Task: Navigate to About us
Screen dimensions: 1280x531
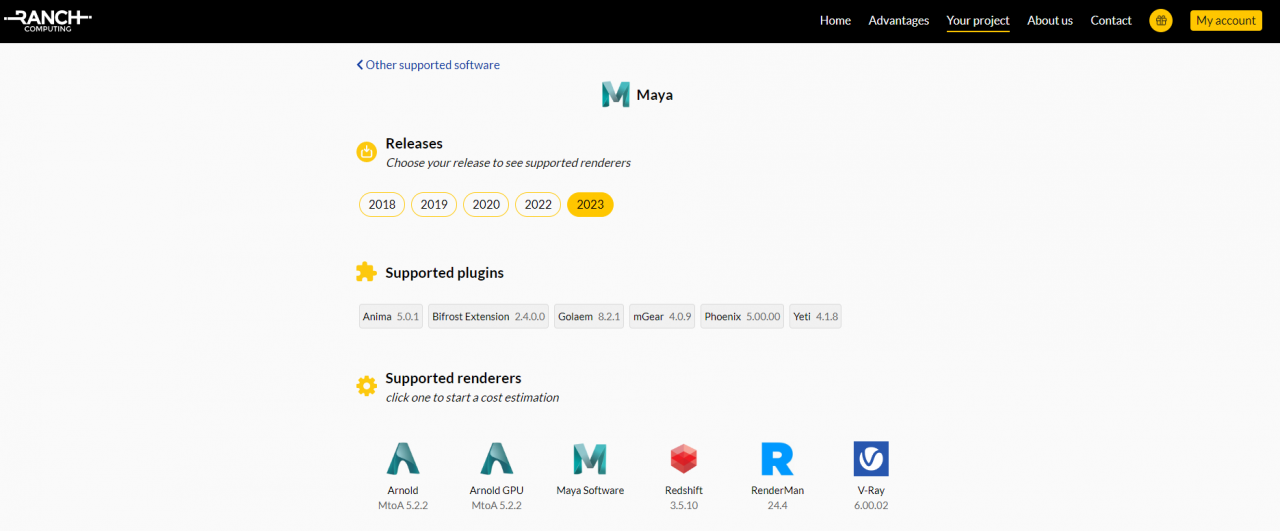Action: pos(1050,20)
